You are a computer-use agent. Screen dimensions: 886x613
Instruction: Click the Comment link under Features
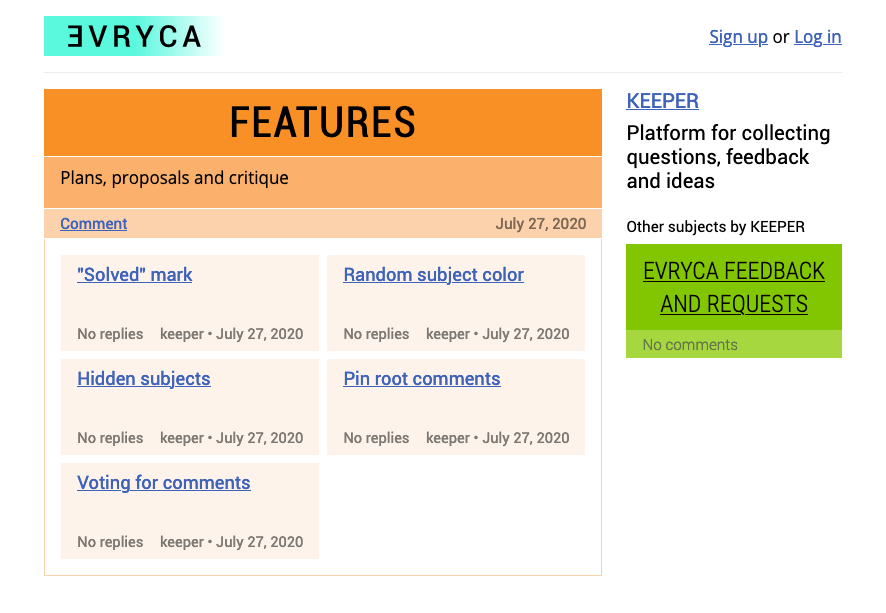point(94,224)
